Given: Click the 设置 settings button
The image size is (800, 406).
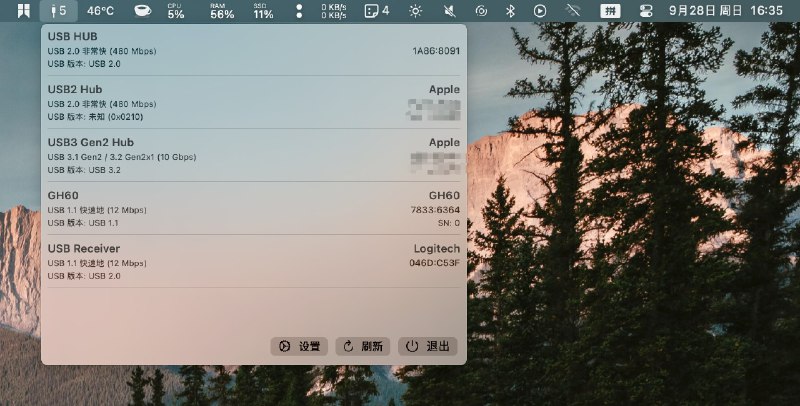Looking at the screenshot, I should click(x=299, y=346).
